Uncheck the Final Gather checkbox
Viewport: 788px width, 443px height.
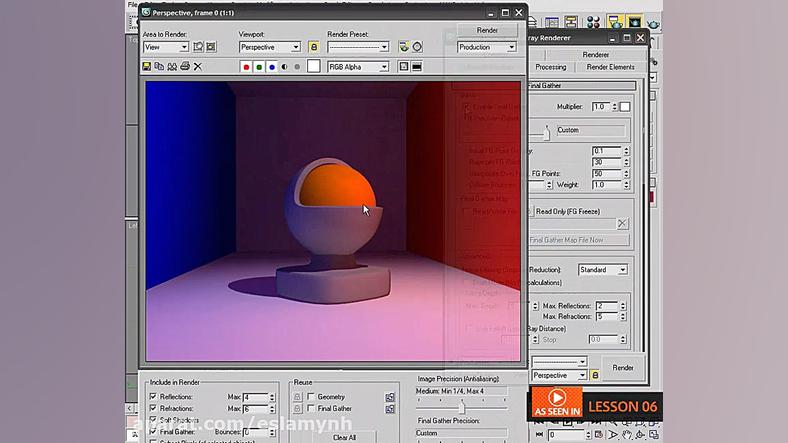click(x=153, y=431)
